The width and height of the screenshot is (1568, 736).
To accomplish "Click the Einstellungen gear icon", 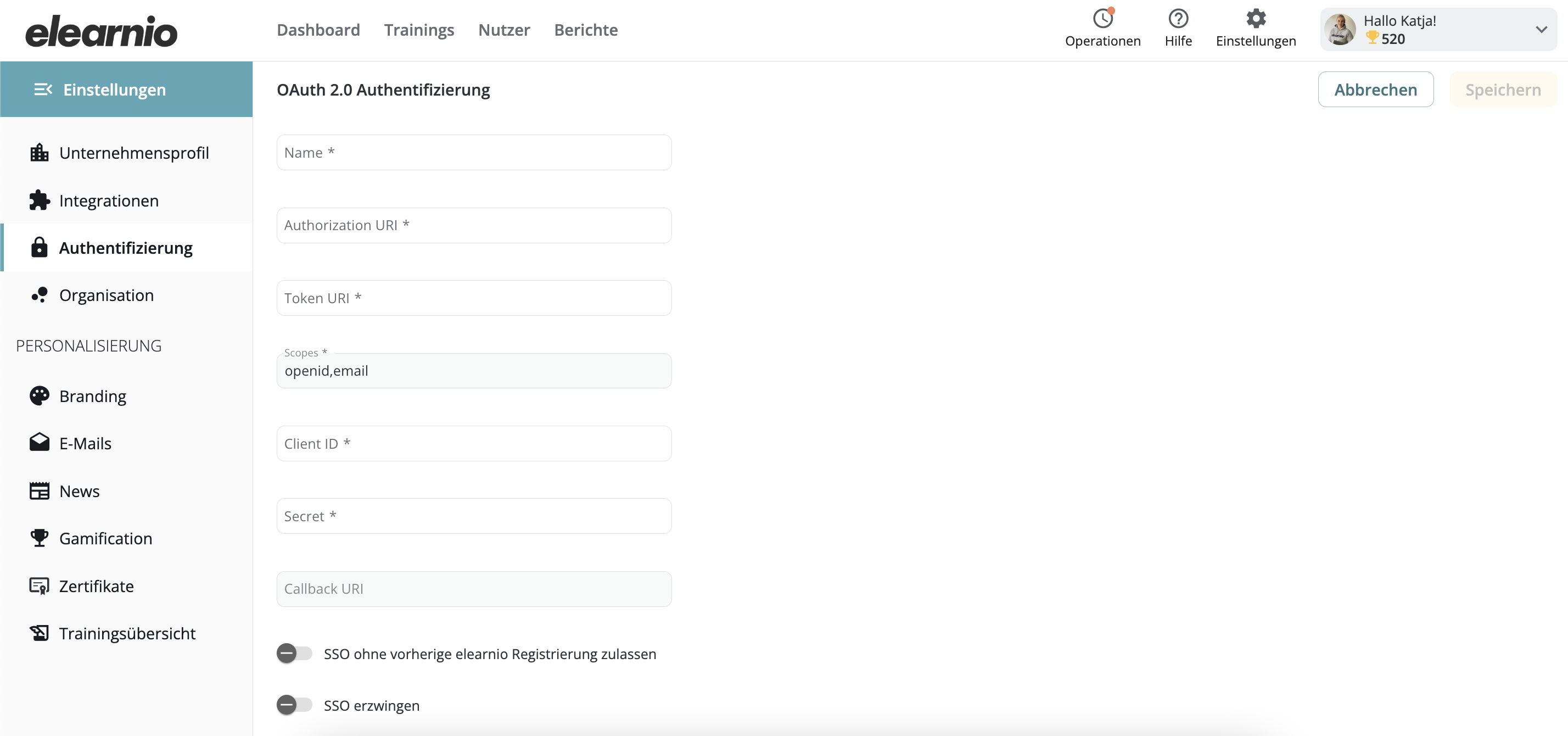I will (x=1255, y=19).
